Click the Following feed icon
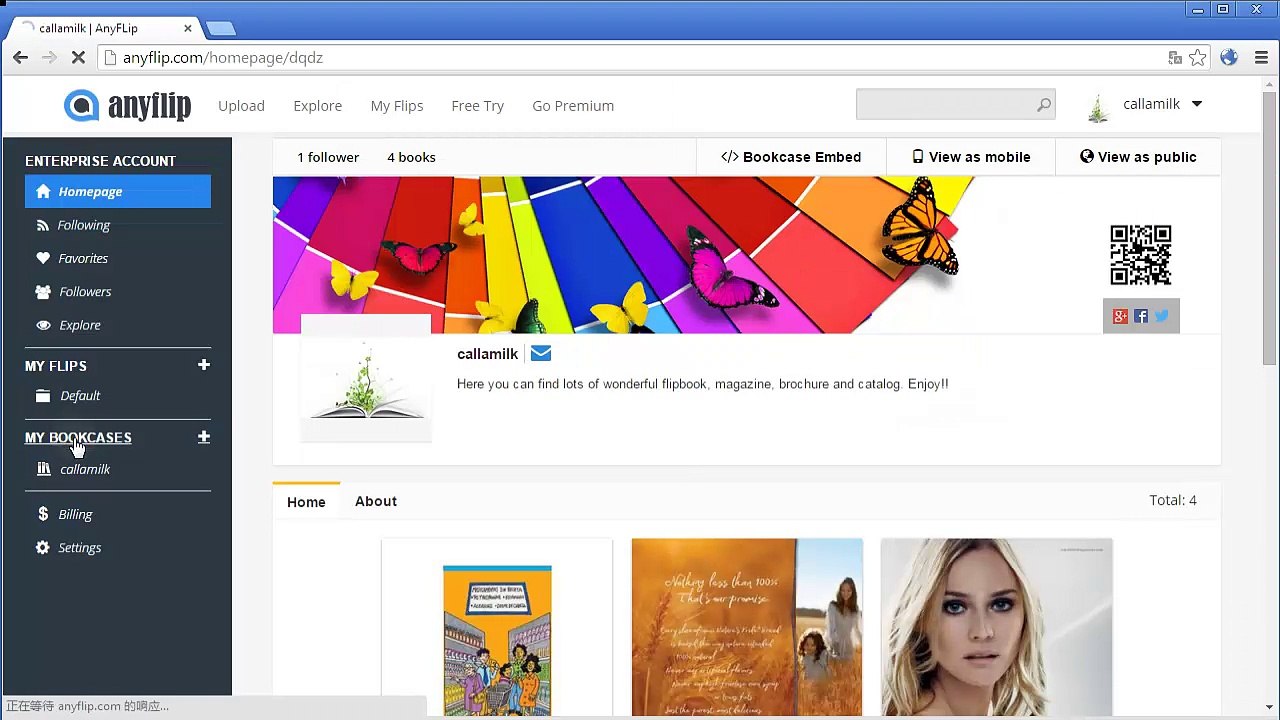Screen dimensions: 1280x720 coord(42,225)
